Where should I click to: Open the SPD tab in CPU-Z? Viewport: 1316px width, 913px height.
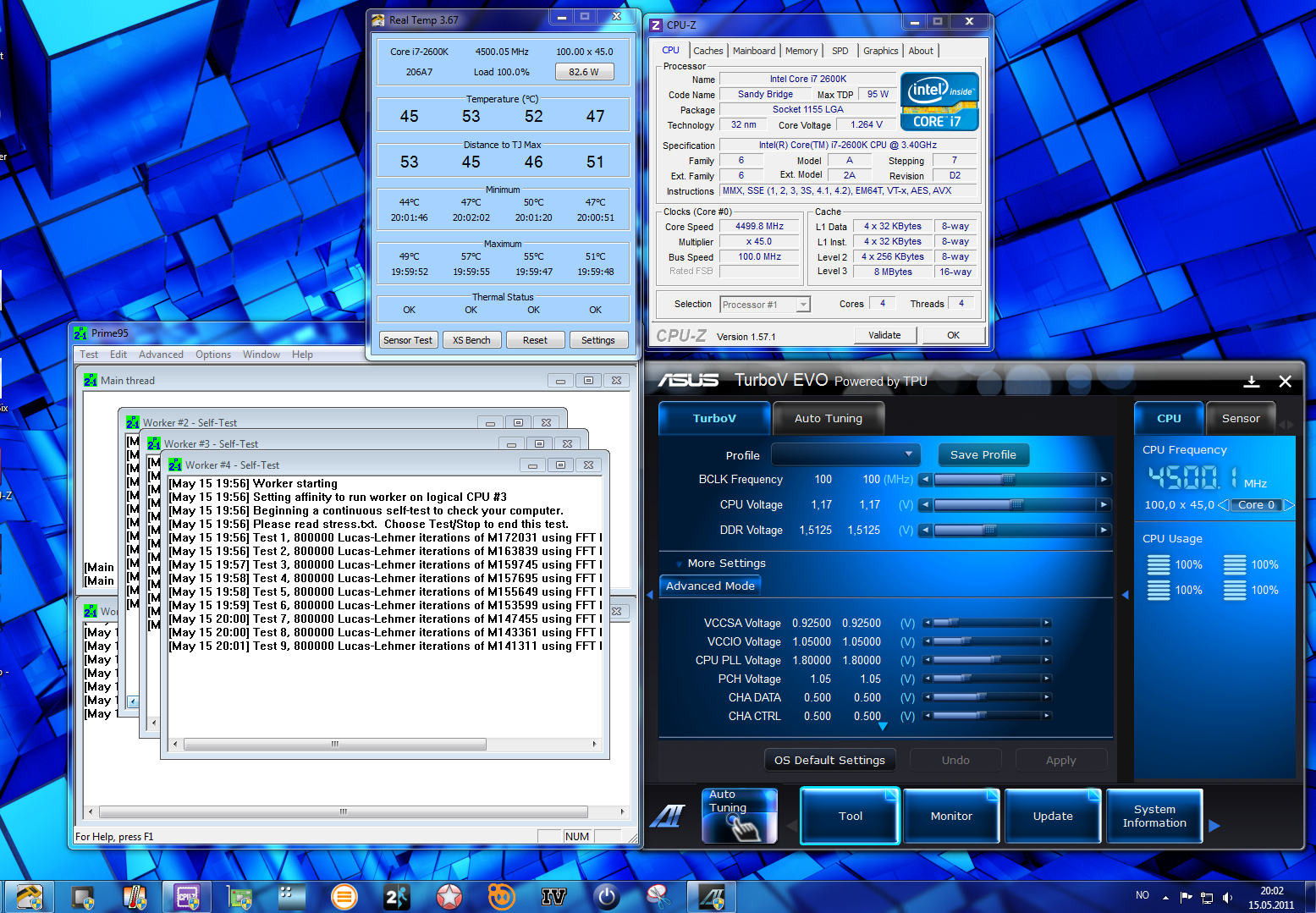[840, 51]
